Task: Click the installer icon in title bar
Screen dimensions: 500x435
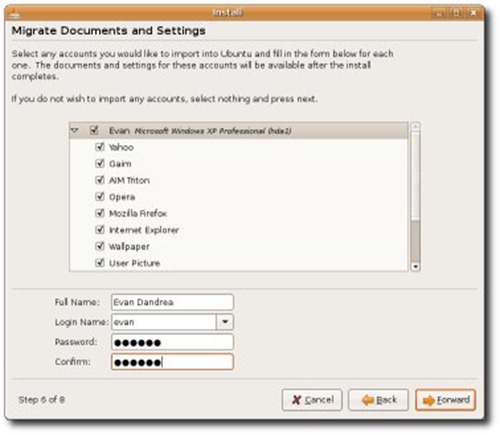Action: (x=14, y=14)
